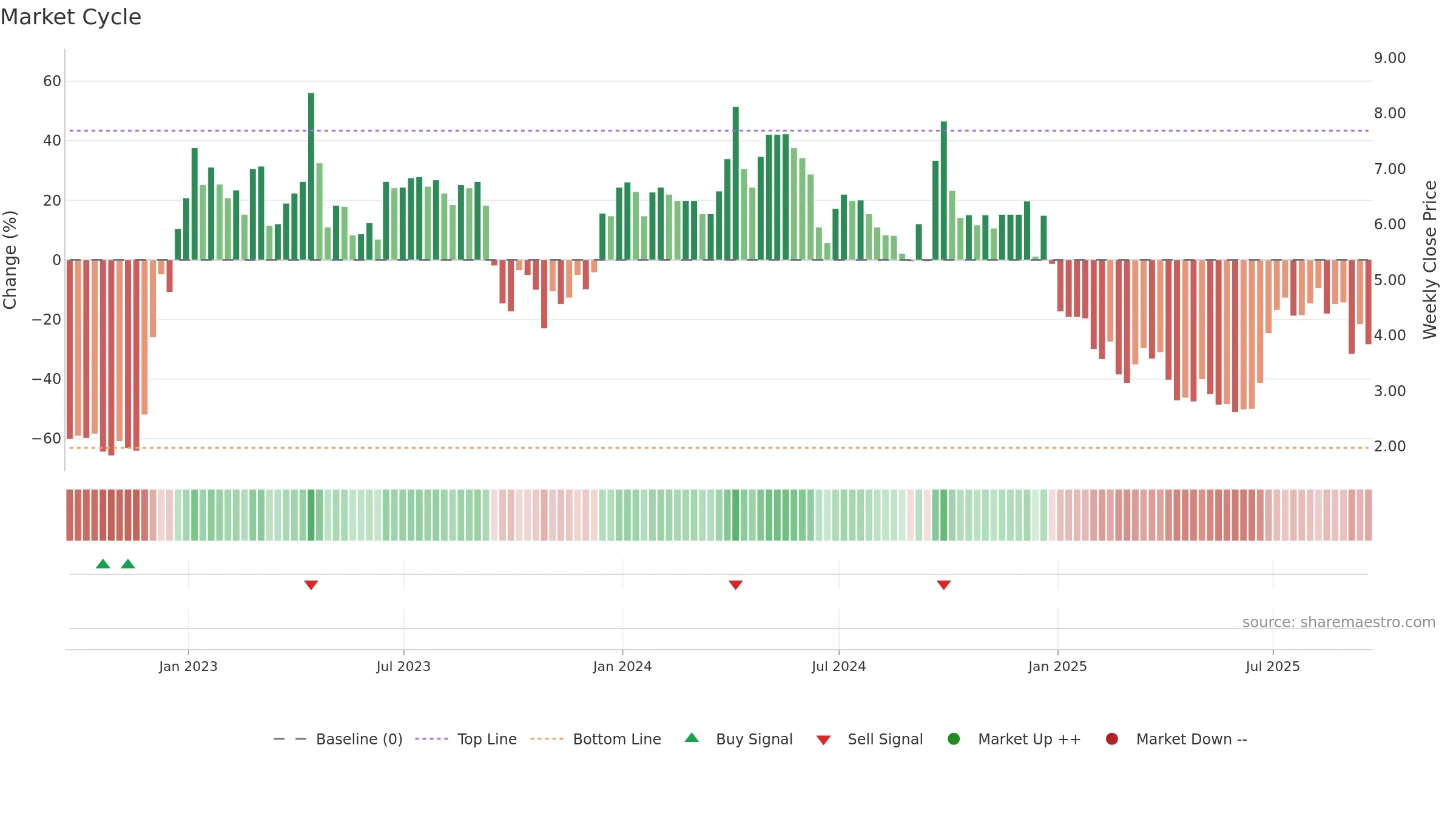Click the 60 tick on left axis

[x=52, y=81]
